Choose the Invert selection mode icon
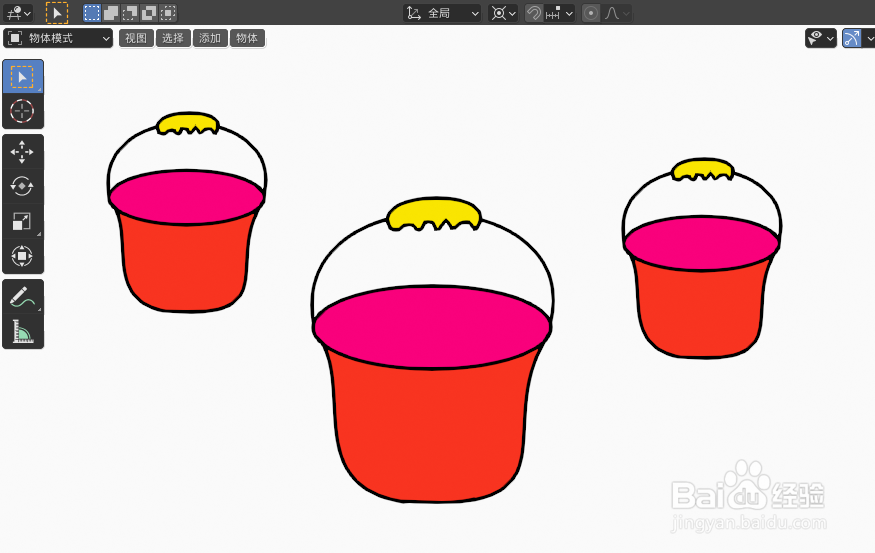Screen dimensions: 875x553 coord(149,12)
